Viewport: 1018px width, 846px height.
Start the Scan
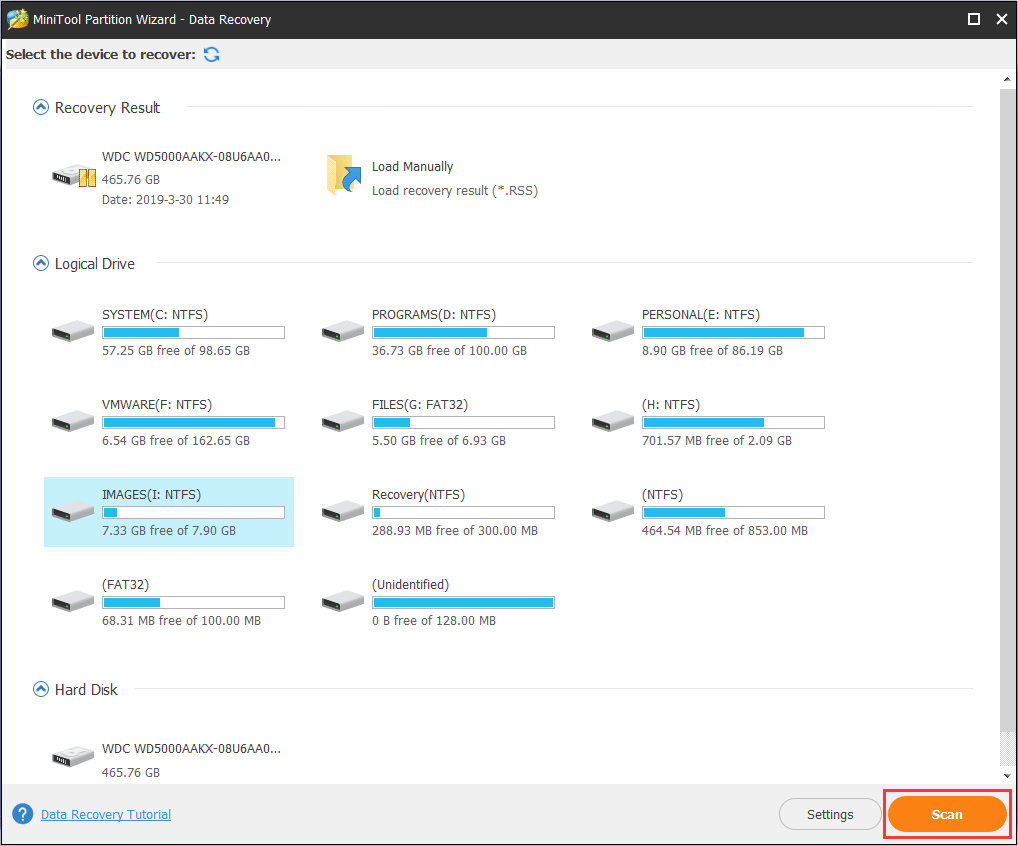click(x=947, y=814)
